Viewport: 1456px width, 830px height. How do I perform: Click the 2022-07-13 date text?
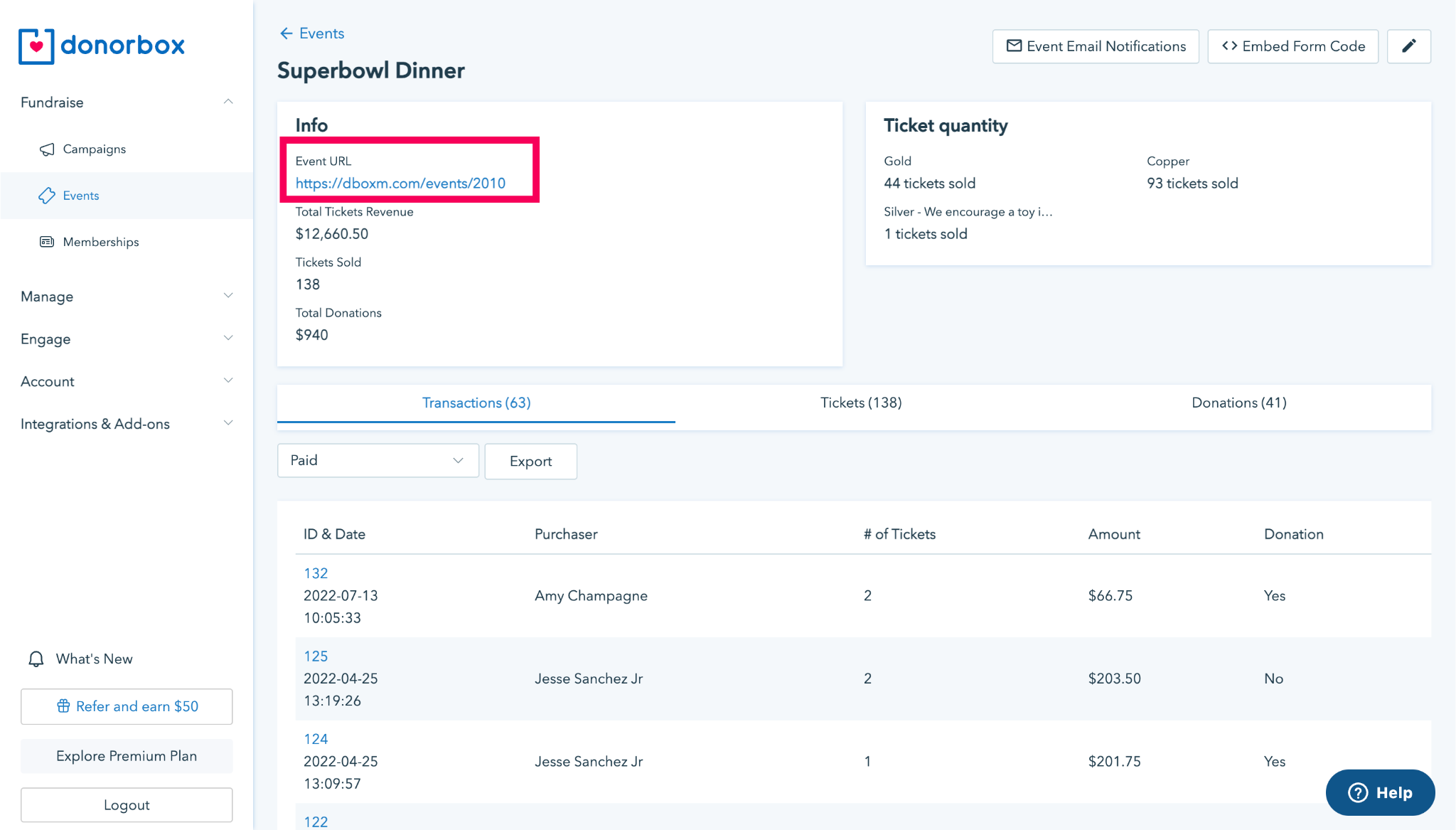tap(341, 596)
